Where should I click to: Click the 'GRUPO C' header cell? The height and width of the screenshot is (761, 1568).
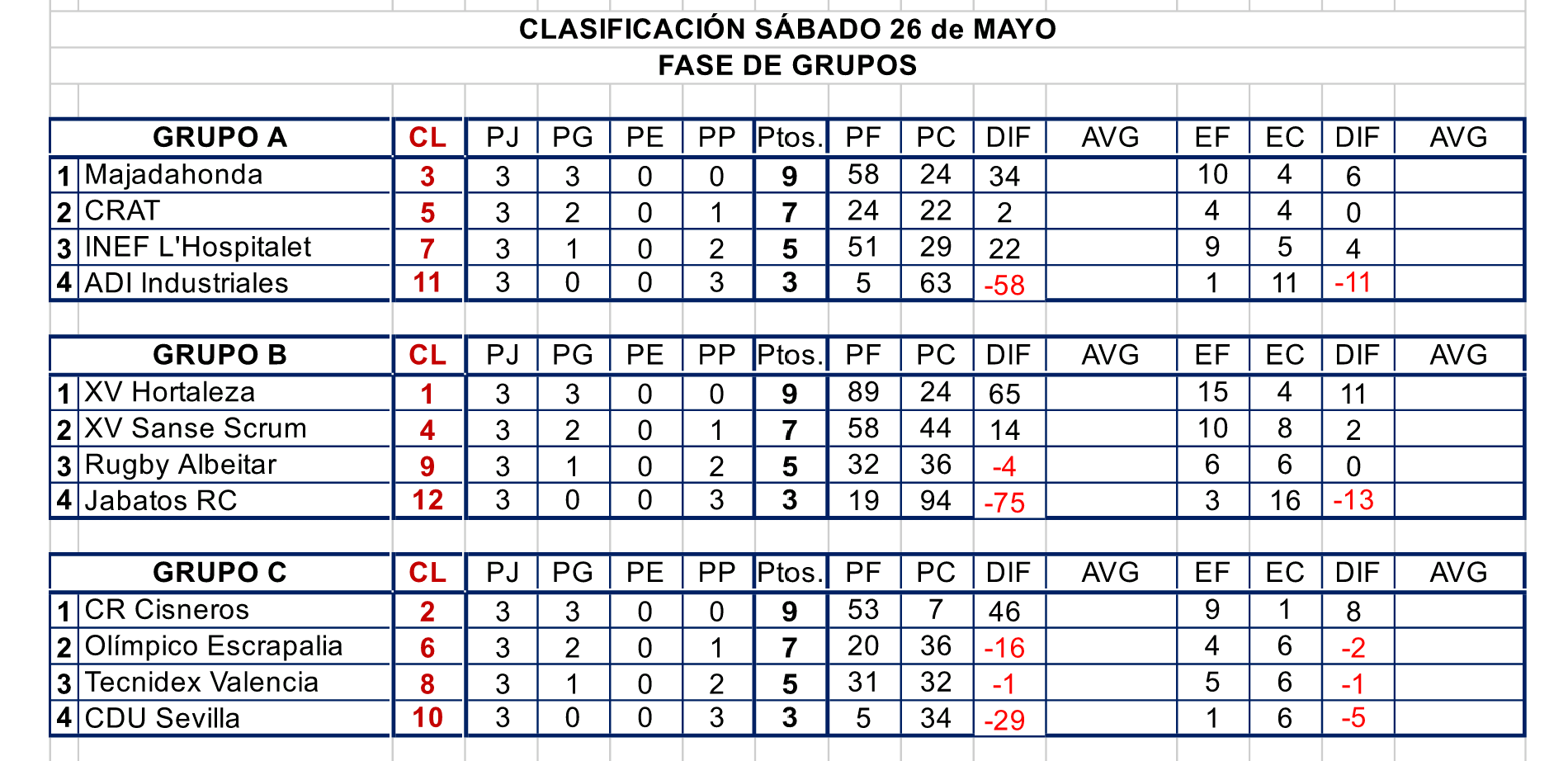[x=220, y=572]
